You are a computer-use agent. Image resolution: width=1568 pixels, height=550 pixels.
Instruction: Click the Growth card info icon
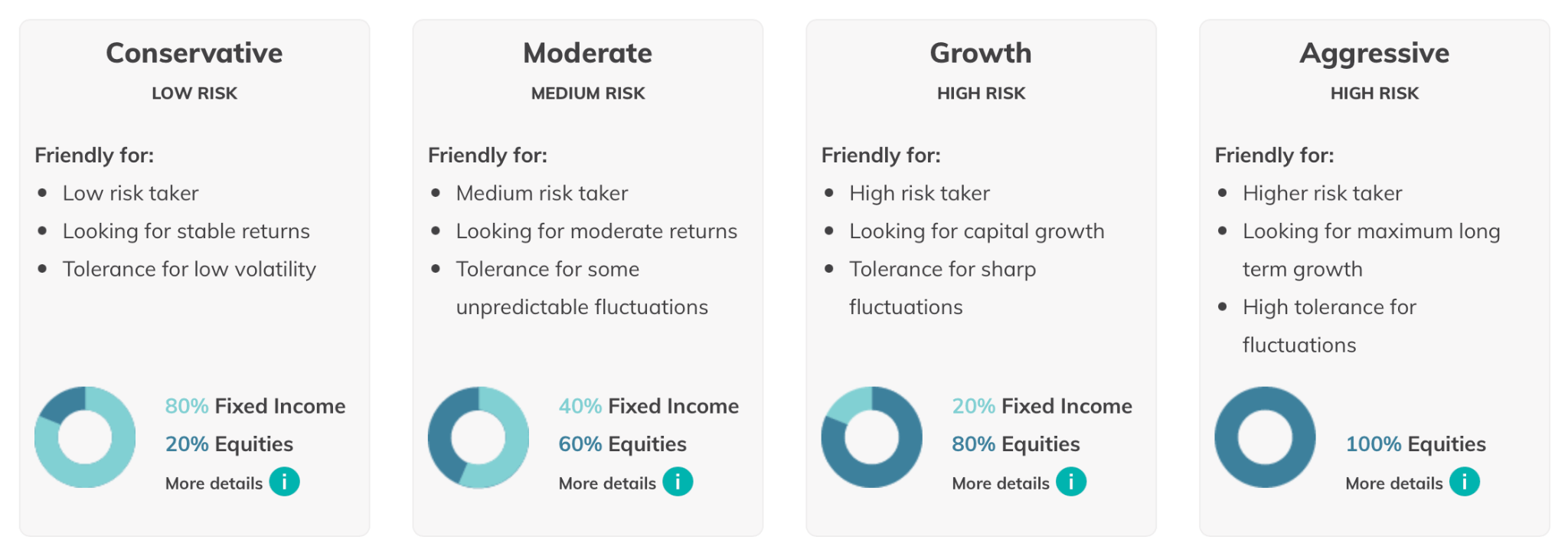coord(1071,482)
